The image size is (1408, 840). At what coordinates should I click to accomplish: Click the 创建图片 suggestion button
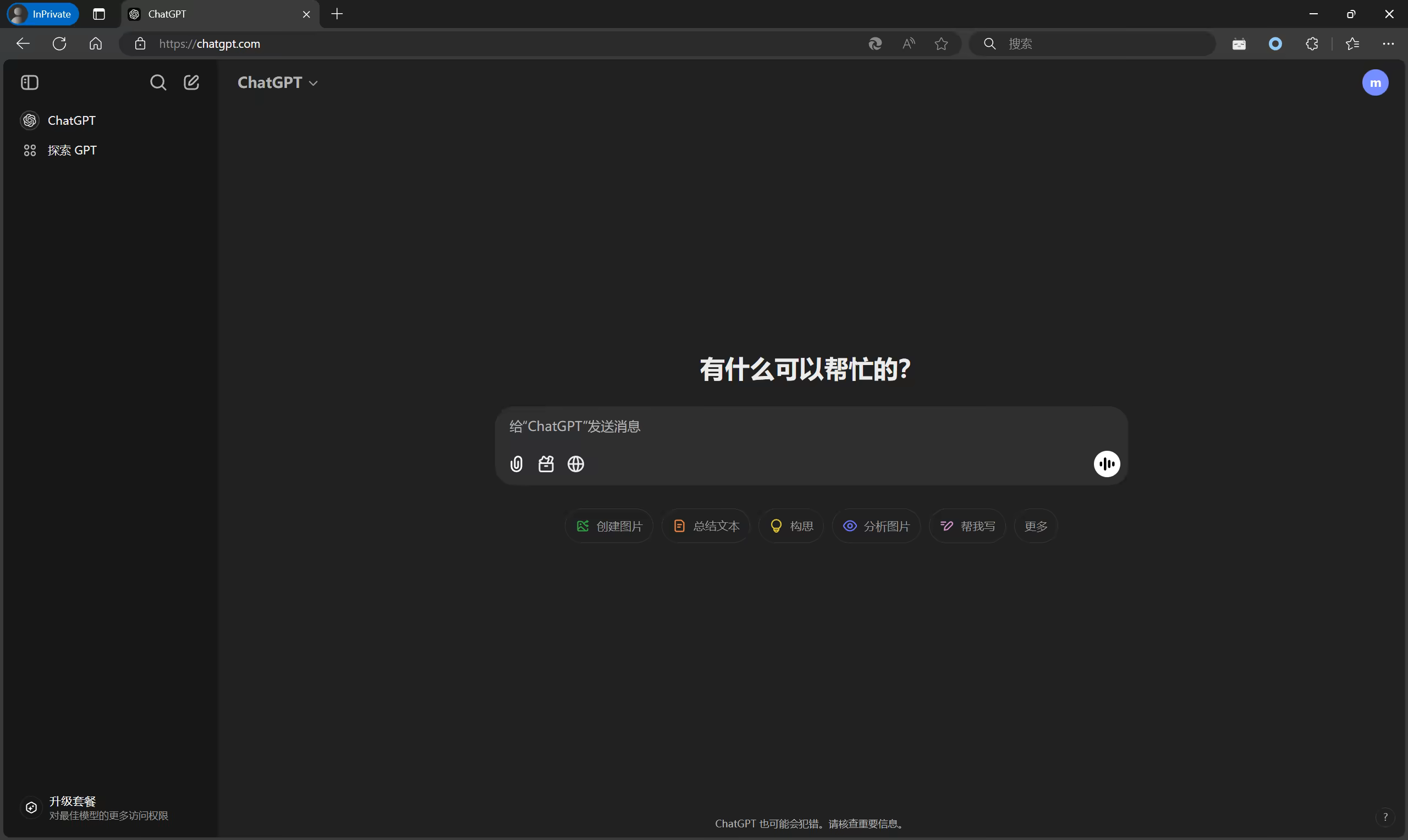609,527
